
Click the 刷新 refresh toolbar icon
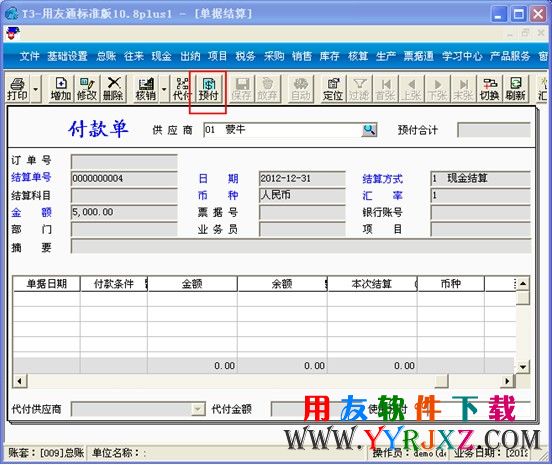[x=515, y=89]
